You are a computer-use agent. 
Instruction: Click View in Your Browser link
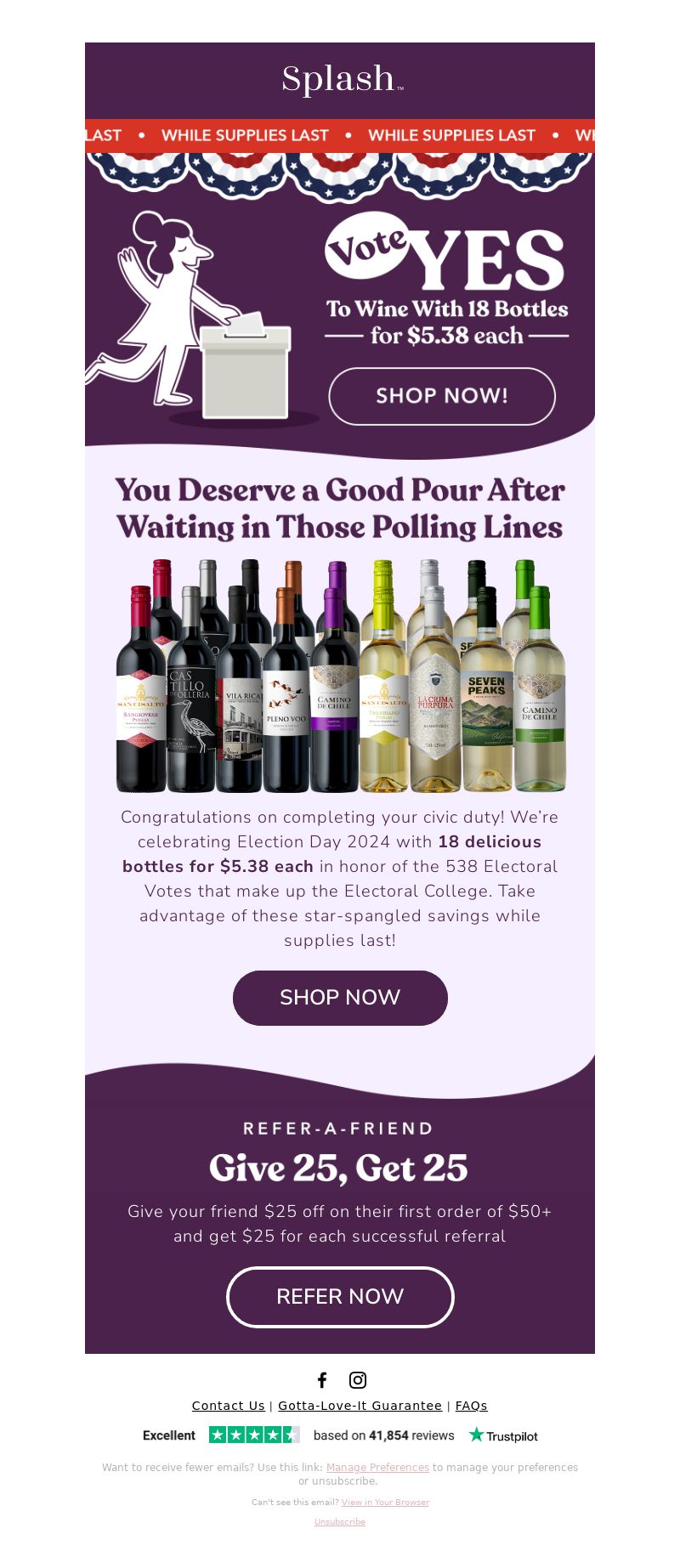click(385, 1502)
